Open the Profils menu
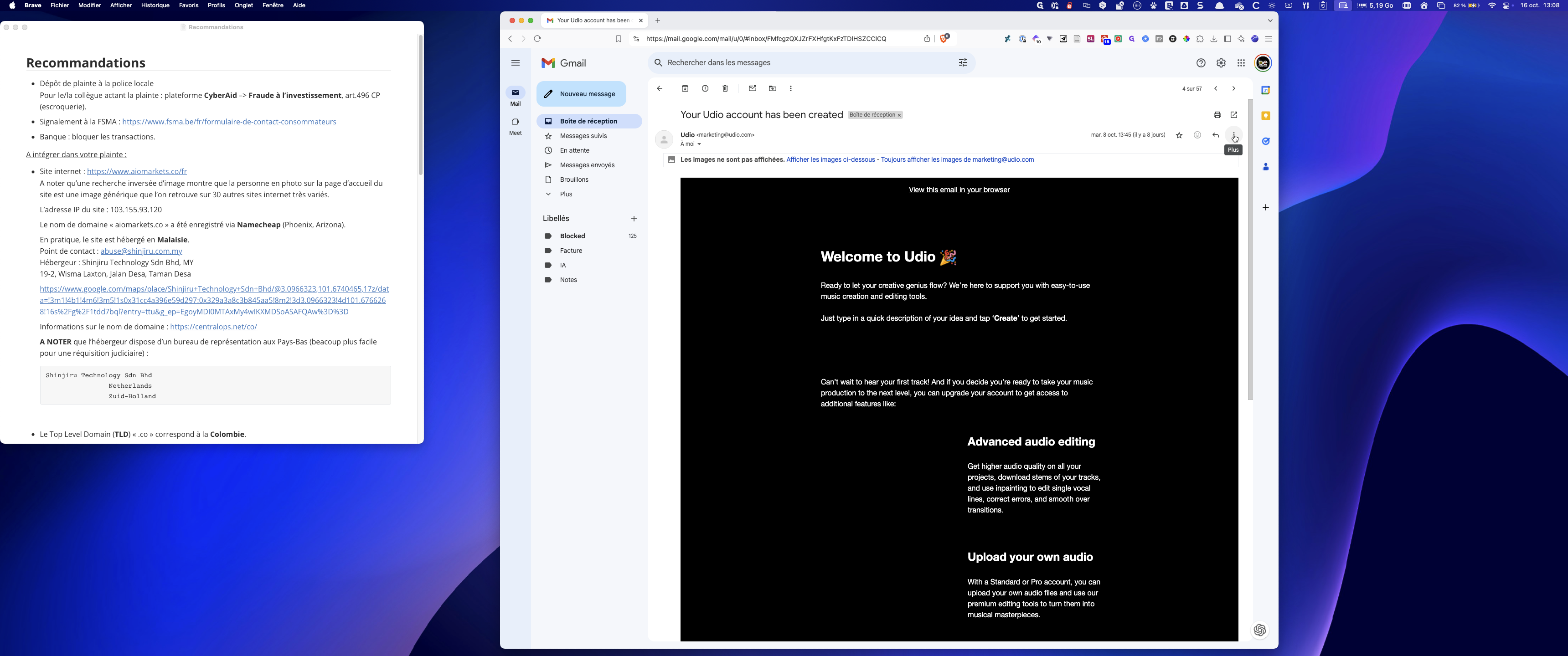The width and height of the screenshot is (1568, 656). coord(216,5)
